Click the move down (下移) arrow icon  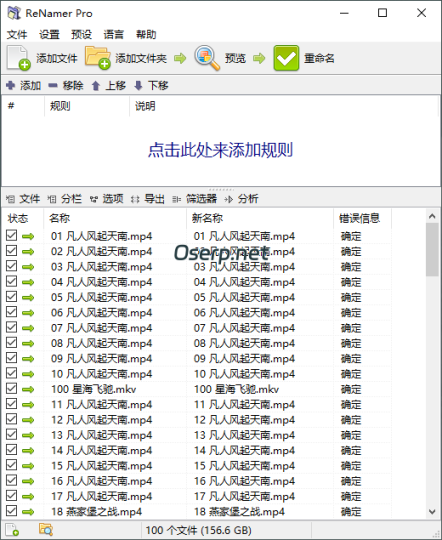138,85
